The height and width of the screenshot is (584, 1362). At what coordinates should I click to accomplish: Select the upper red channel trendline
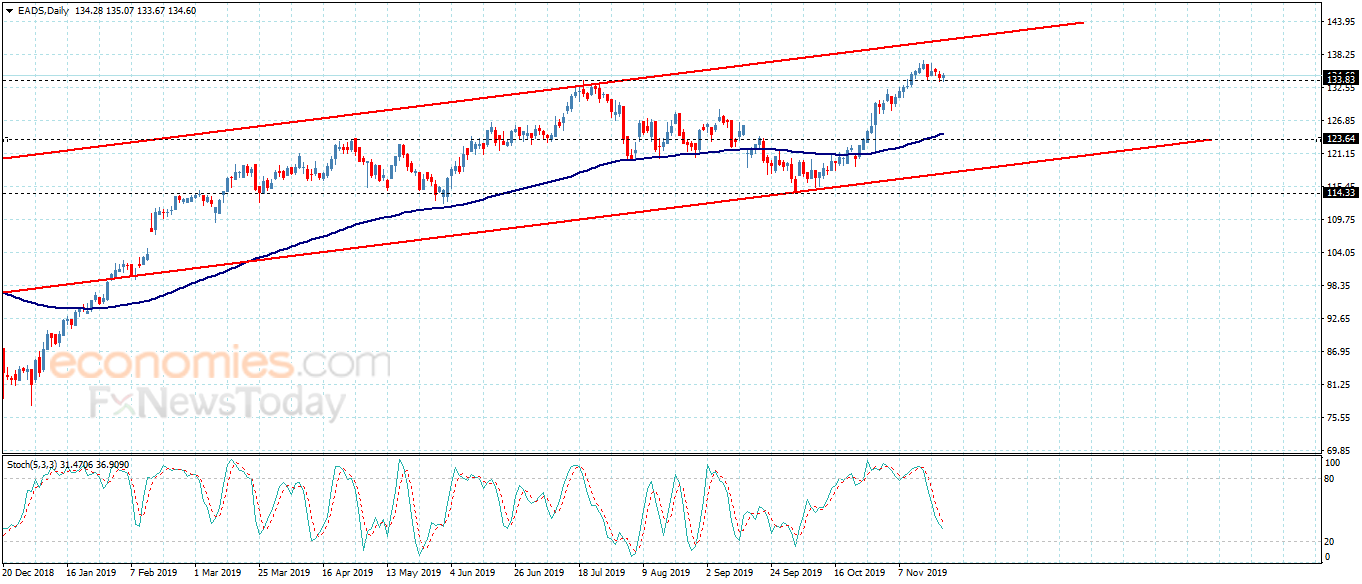[542, 90]
